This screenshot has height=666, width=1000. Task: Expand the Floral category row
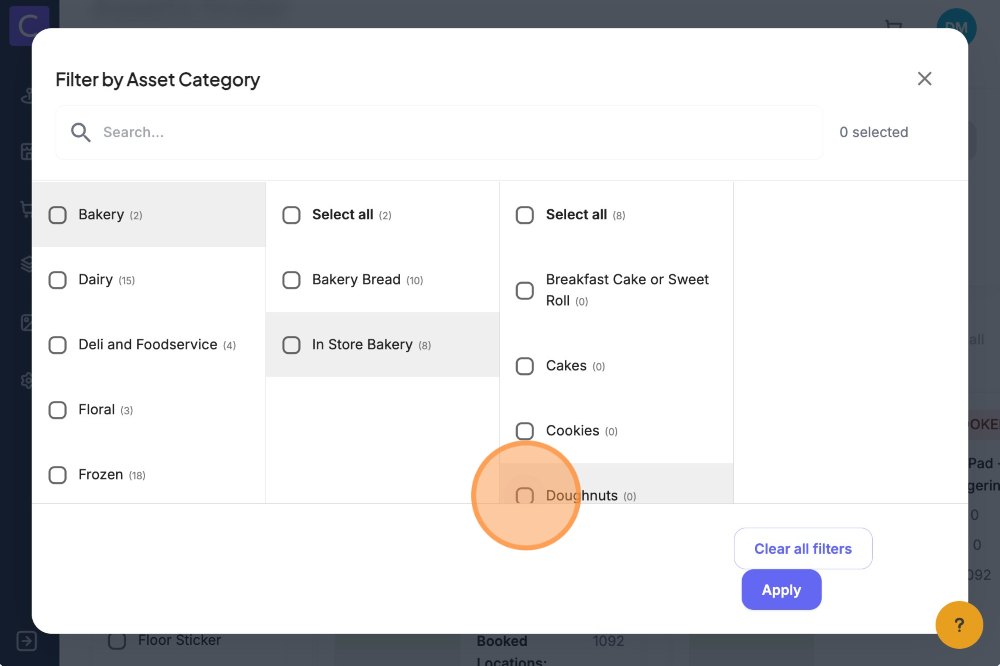(x=97, y=410)
